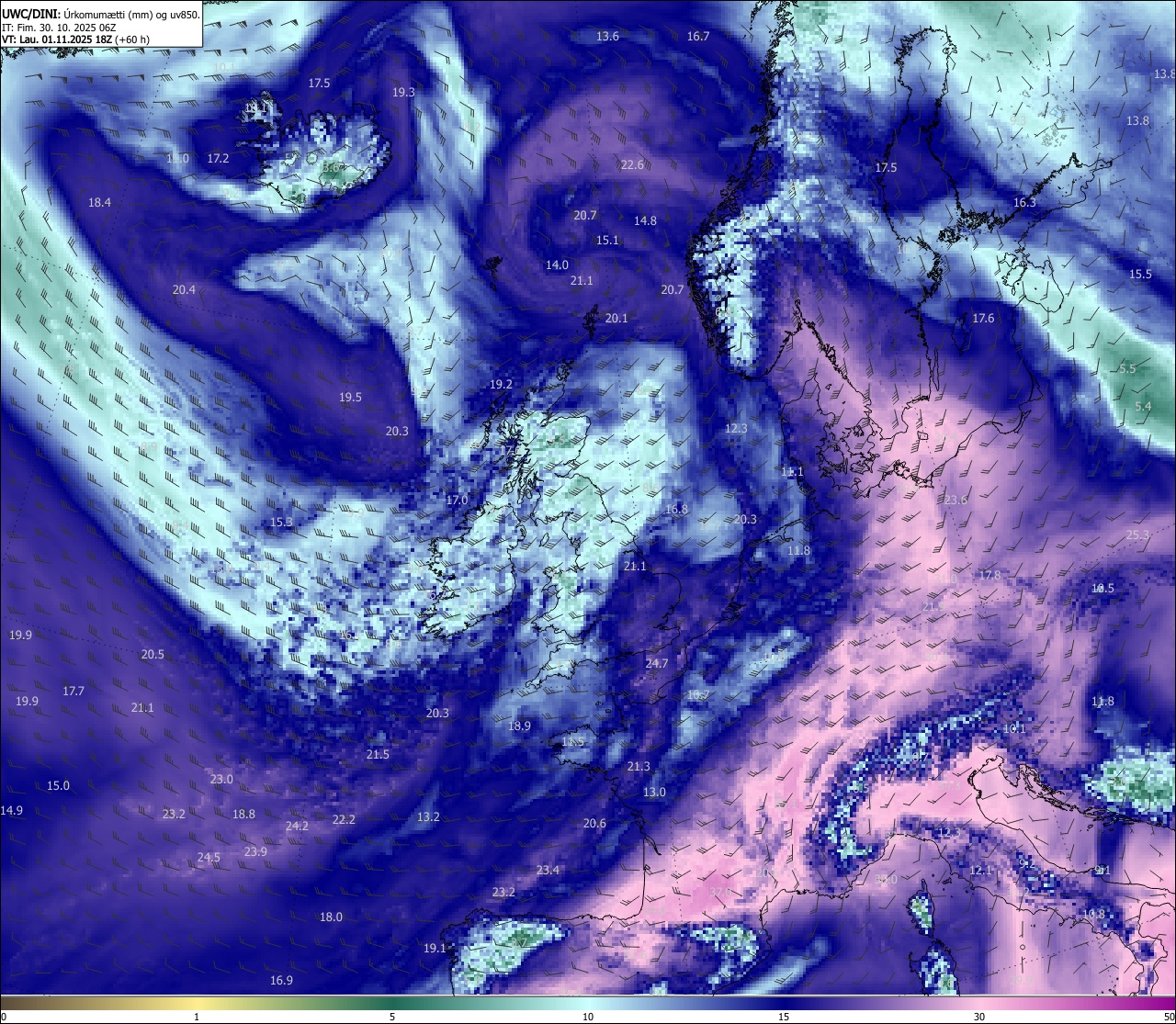This screenshot has height=1024, width=1176.
Task: Click the 14.0 value label
Action: pos(557,265)
